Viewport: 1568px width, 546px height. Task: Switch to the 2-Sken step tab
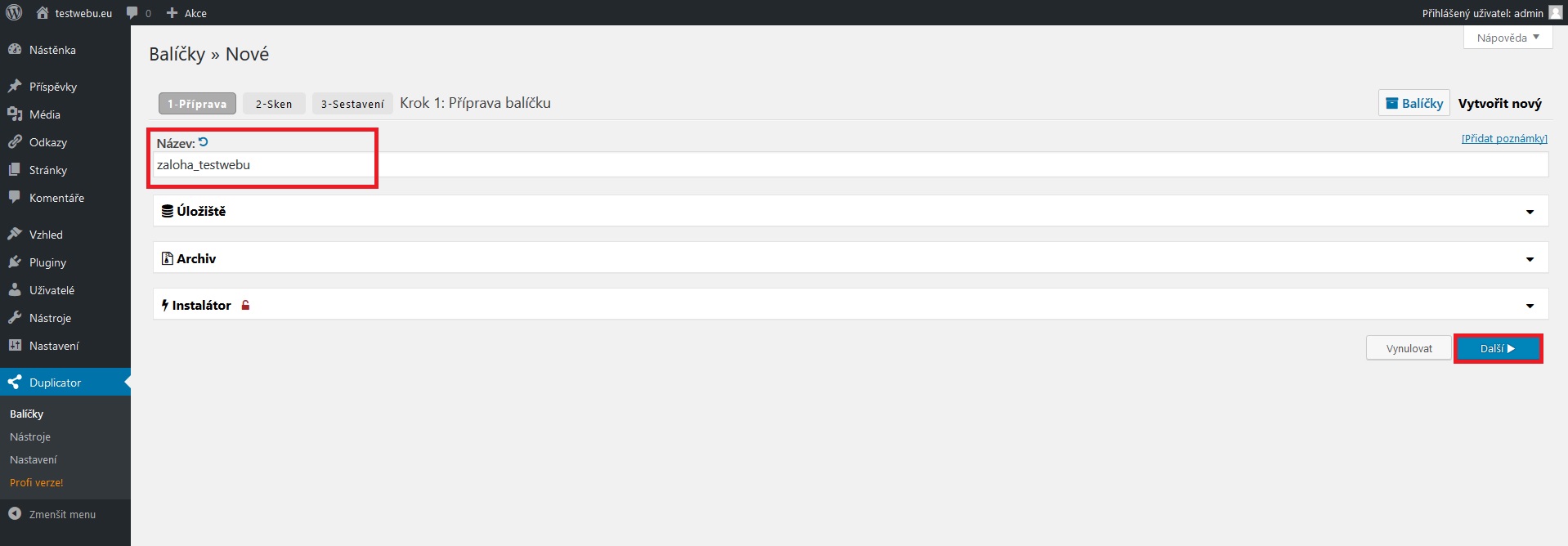pyautogui.click(x=274, y=104)
